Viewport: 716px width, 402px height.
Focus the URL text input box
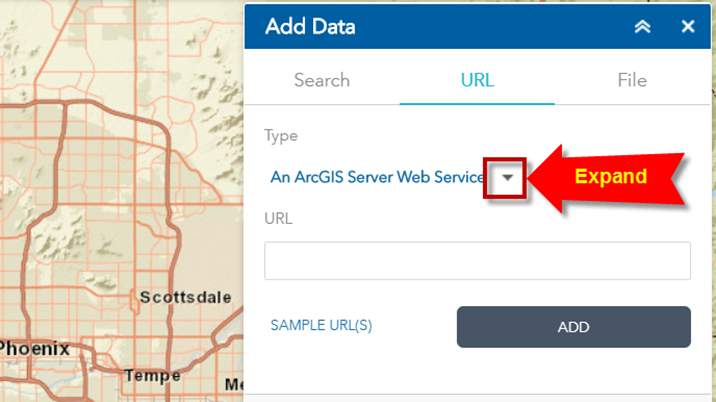477,261
